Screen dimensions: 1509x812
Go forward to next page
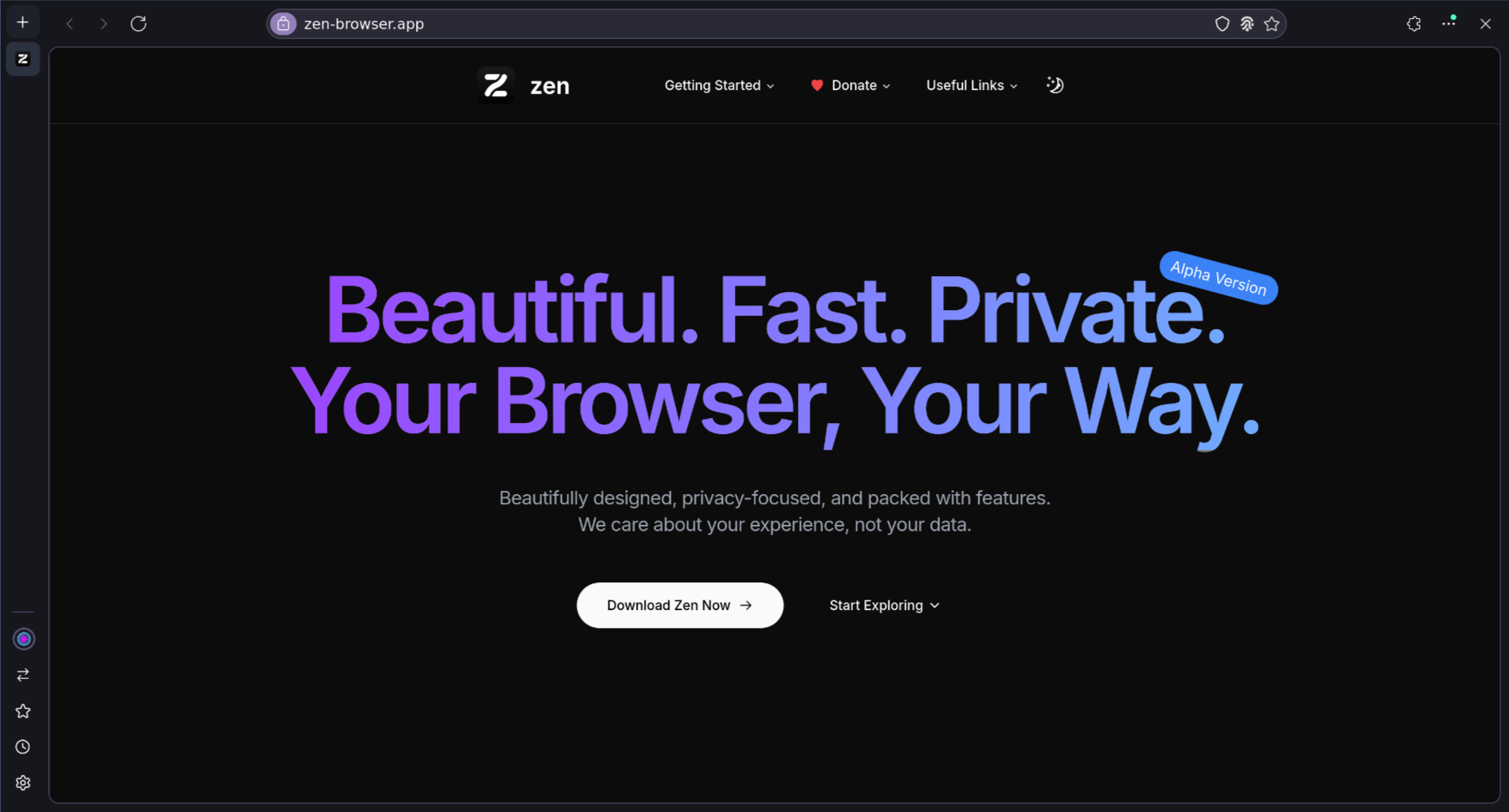103,24
